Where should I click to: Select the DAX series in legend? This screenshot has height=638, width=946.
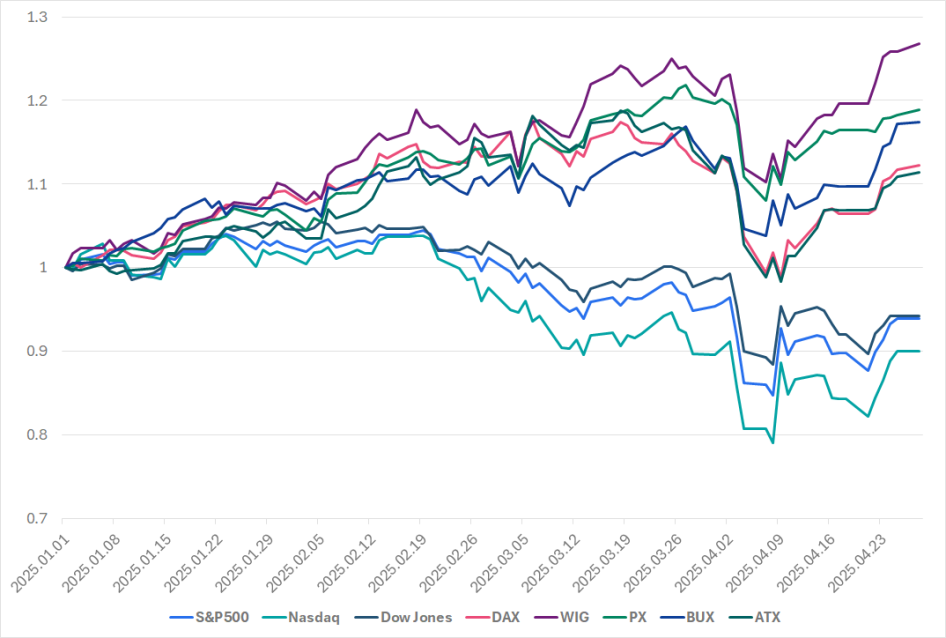(x=503, y=617)
